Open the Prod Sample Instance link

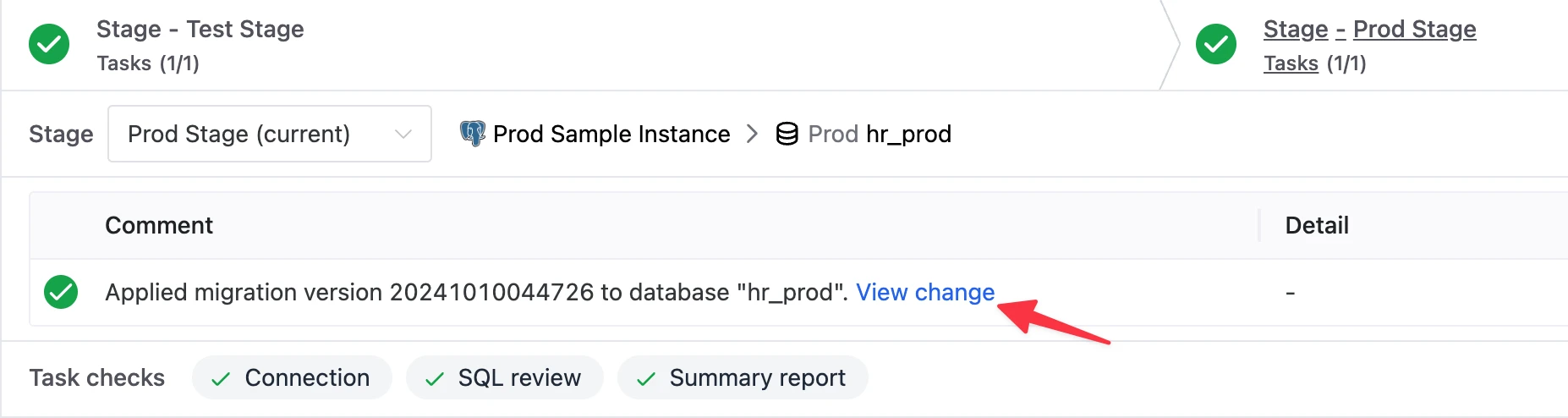tap(611, 134)
